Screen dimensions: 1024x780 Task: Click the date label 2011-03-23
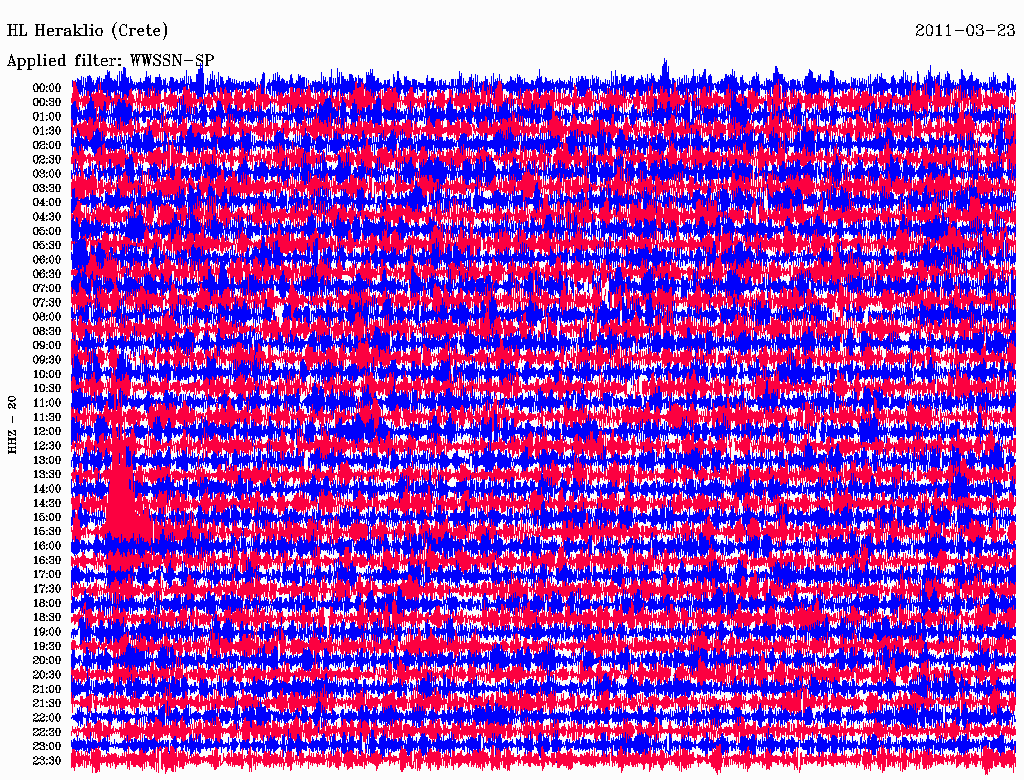[x=965, y=30]
